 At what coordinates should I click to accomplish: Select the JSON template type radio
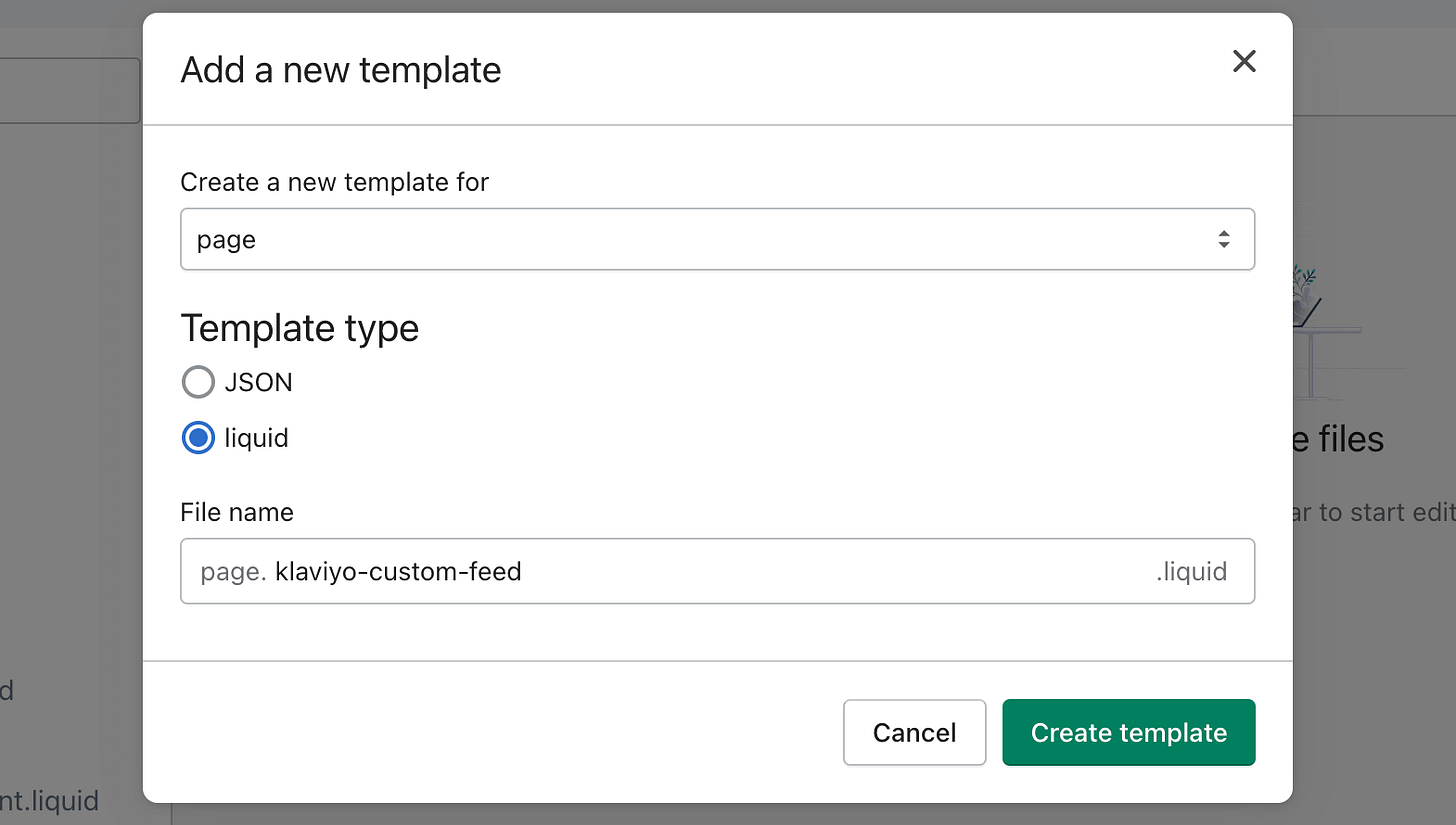(x=198, y=382)
